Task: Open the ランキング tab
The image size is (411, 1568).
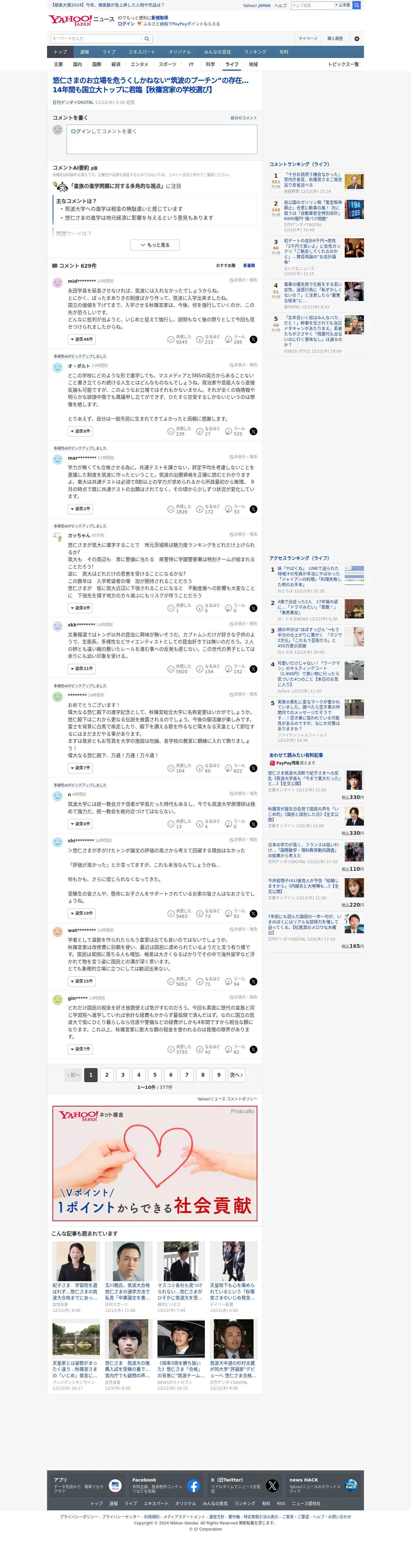Action: point(255,52)
